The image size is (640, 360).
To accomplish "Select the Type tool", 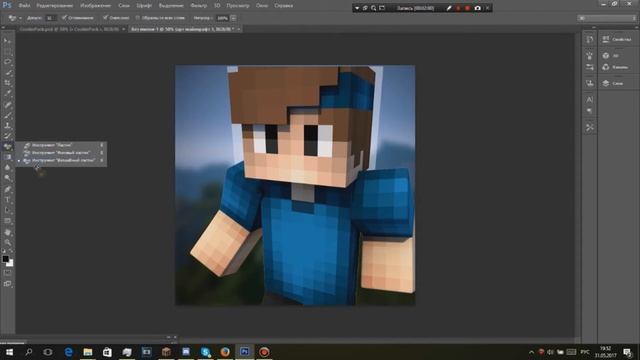I will point(7,200).
